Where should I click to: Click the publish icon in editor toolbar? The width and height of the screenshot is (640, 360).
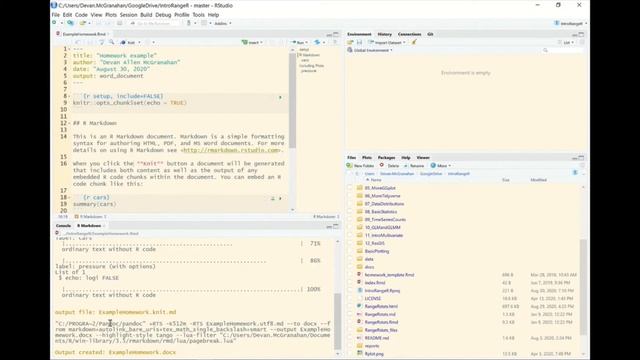[317, 42]
